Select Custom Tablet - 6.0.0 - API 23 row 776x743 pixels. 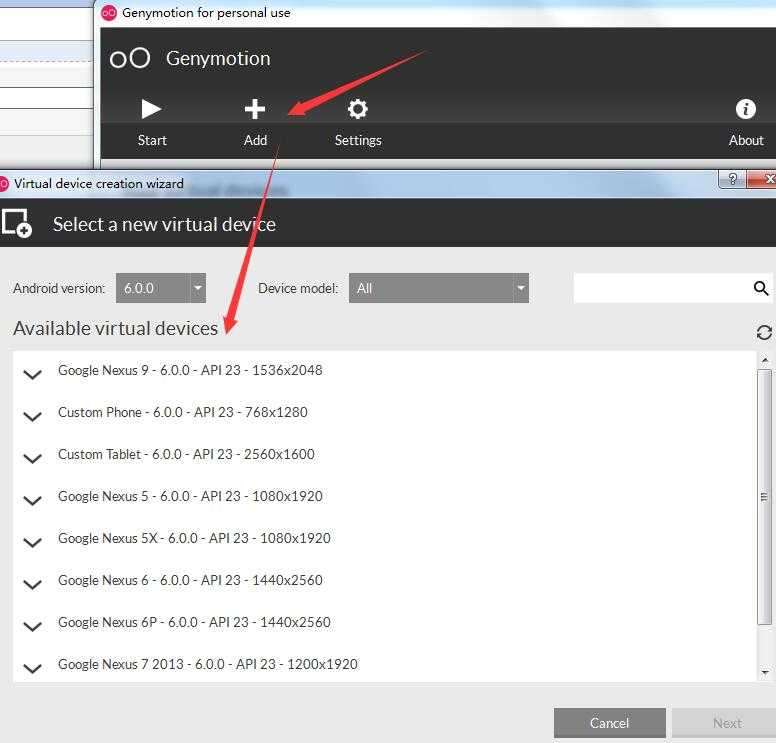tap(385, 454)
